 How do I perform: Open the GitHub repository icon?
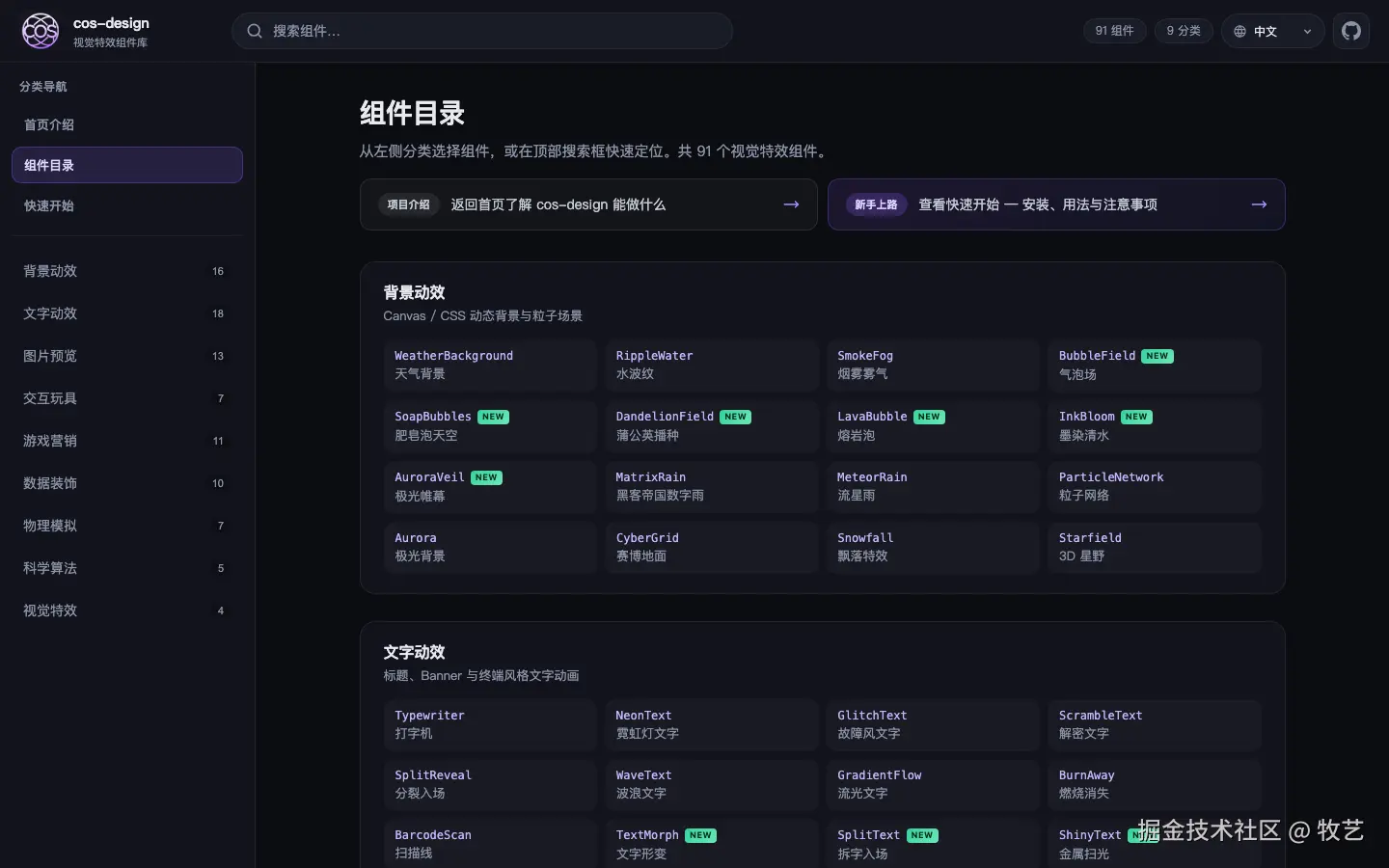[x=1351, y=31]
